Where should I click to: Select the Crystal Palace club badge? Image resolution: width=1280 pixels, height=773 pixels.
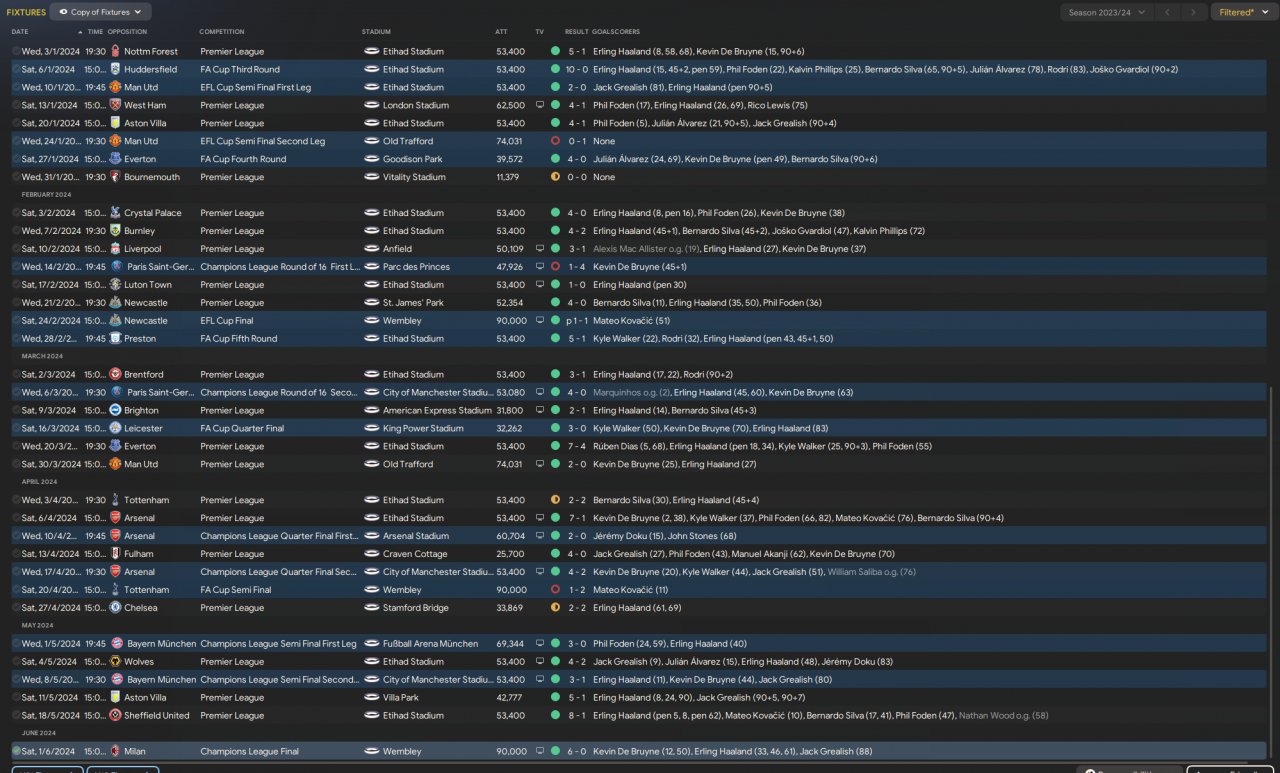coord(116,213)
